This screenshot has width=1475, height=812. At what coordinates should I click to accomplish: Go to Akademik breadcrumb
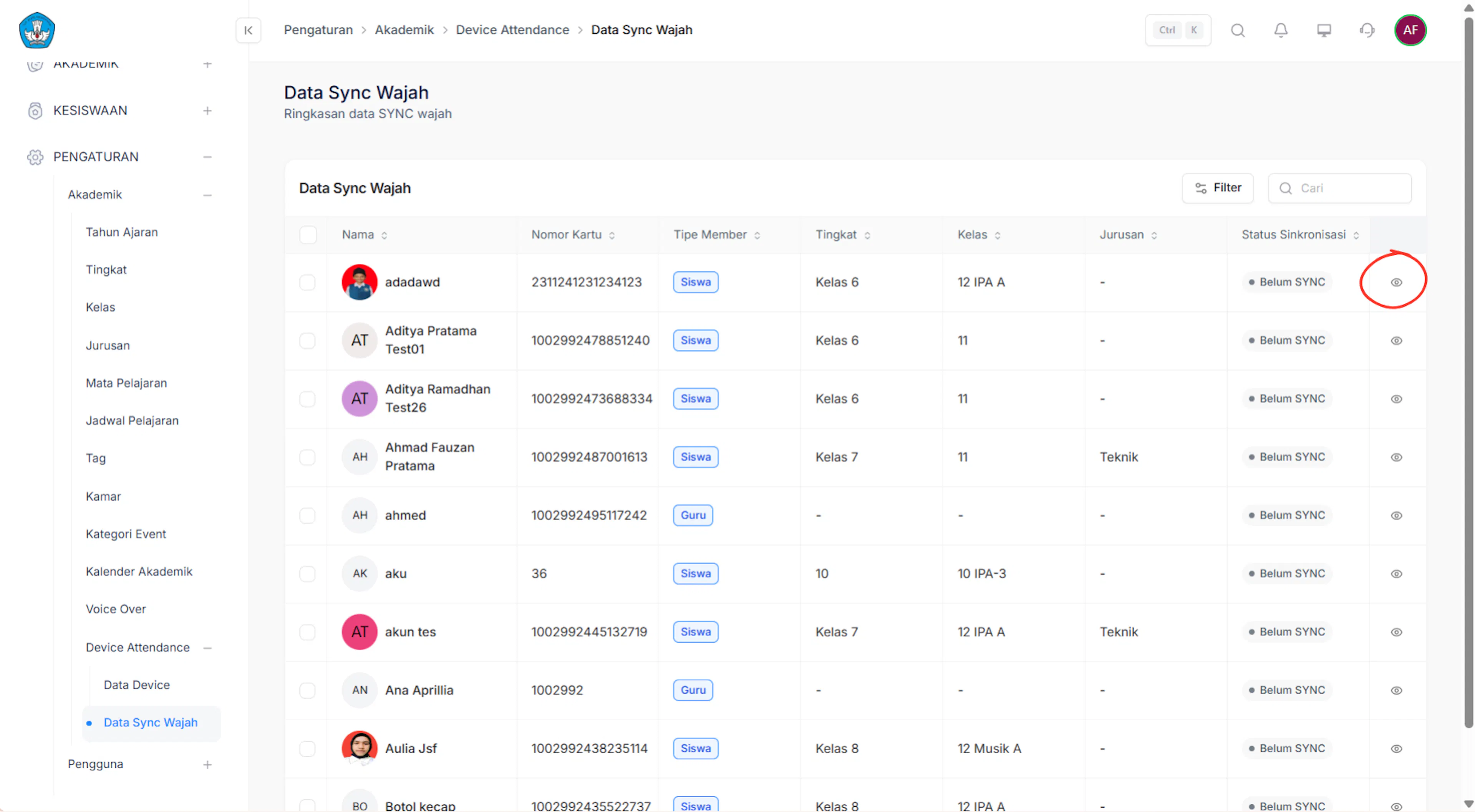pos(404,30)
